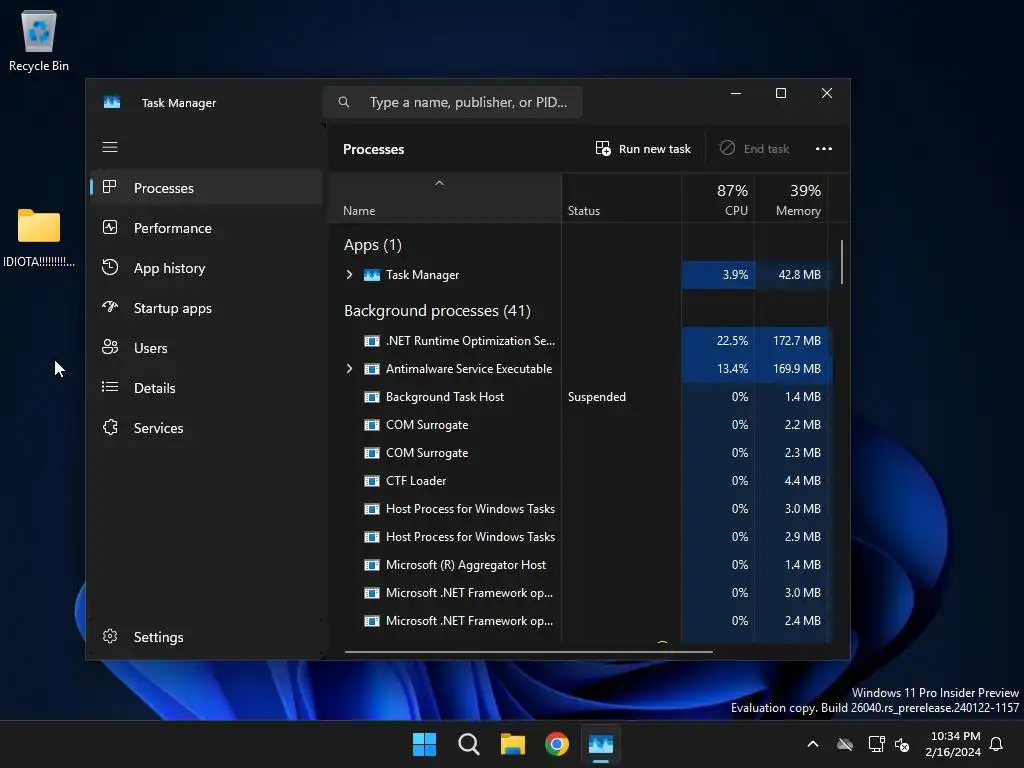This screenshot has width=1024, height=768.
Task: Click the network tray icon
Action: tap(876, 744)
